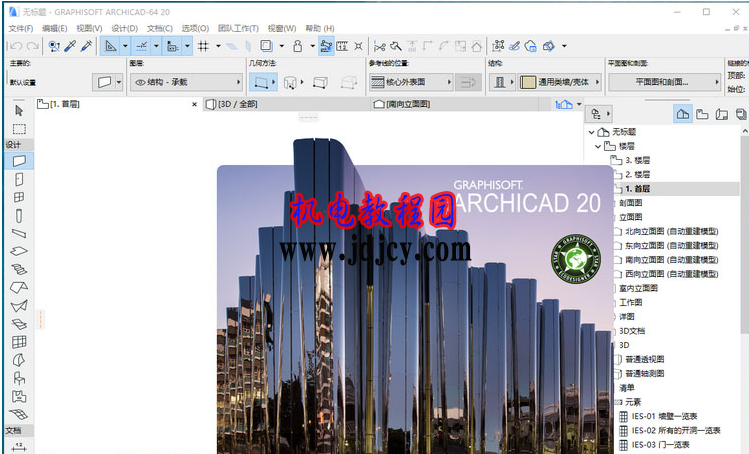This screenshot has width=749, height=454.
Task: Toggle Guide Lines button in toolbar
Action: [111, 46]
